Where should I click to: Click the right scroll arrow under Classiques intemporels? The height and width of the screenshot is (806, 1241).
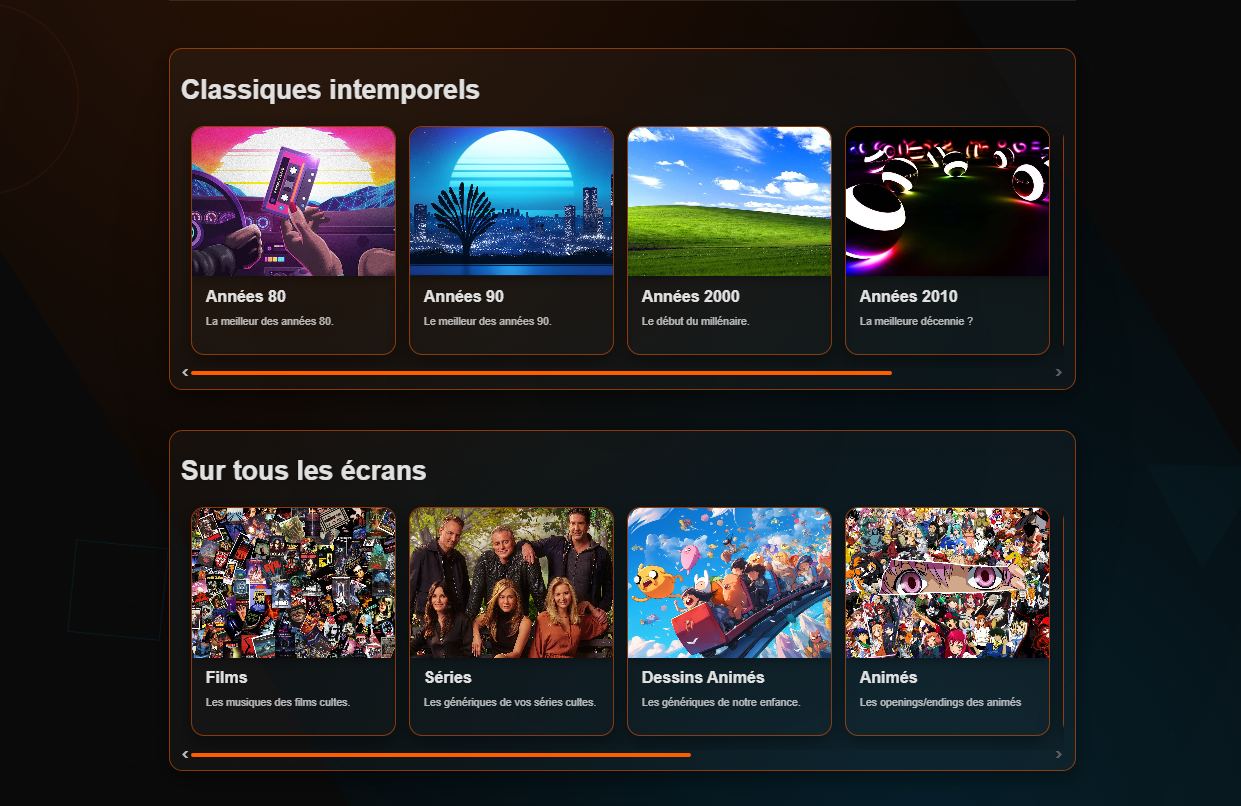(1059, 372)
